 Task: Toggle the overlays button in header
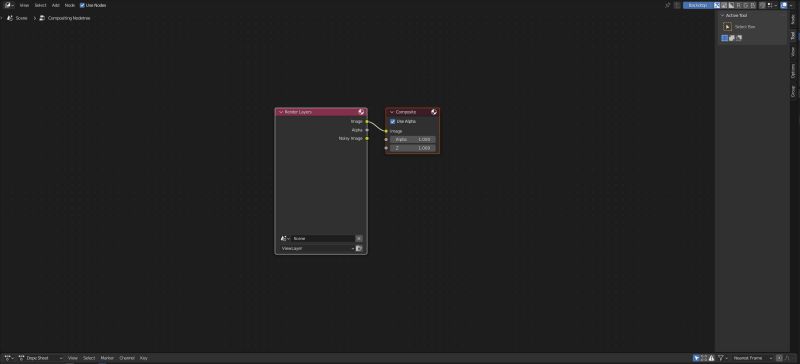tap(784, 5)
